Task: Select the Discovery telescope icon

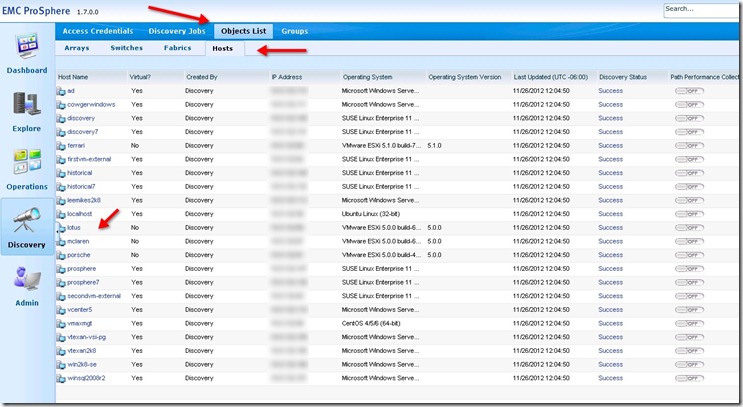Action: tap(27, 219)
